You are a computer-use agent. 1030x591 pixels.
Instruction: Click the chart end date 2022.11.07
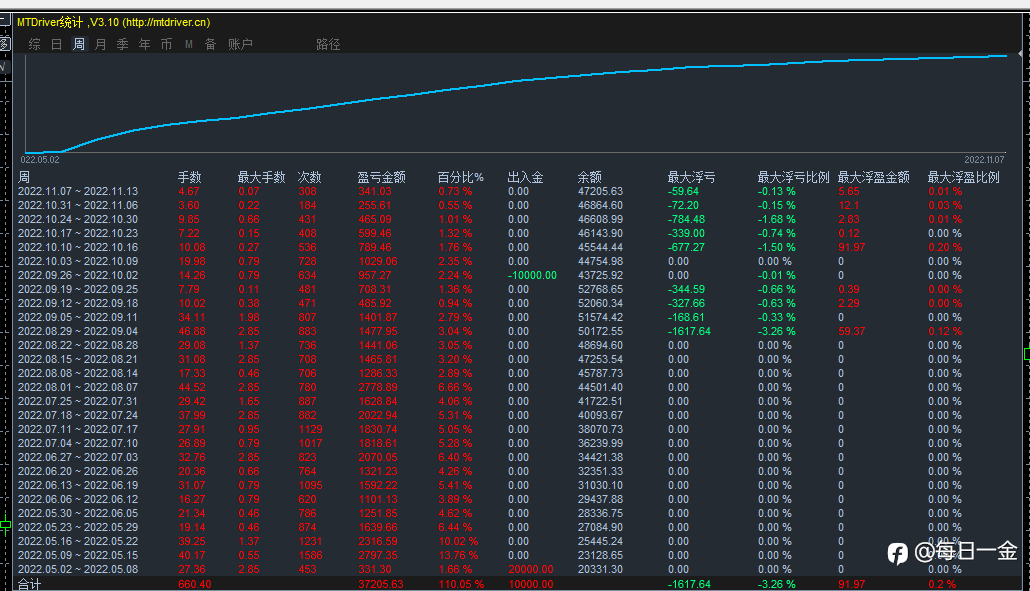[984, 160]
